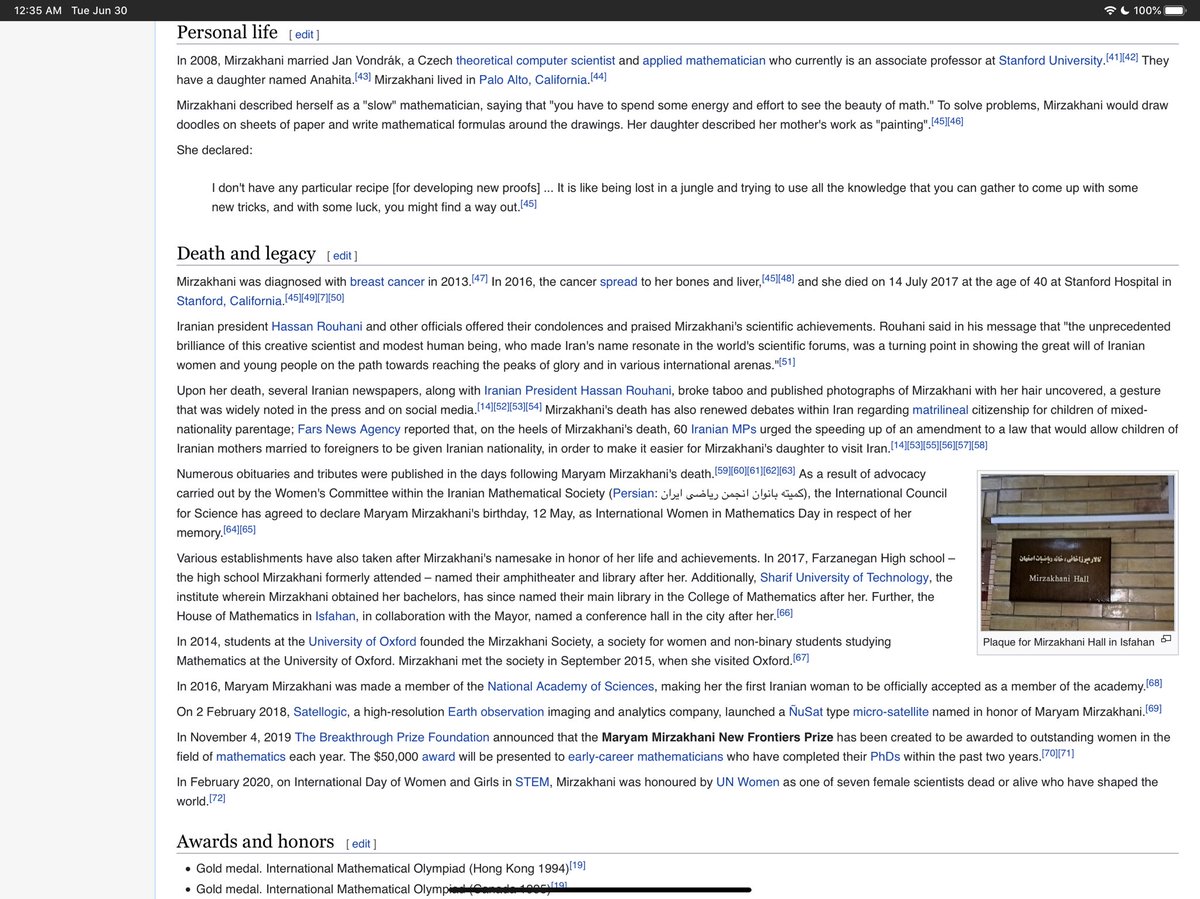Open Iranian President Hassan Rouhani link

[577, 391]
